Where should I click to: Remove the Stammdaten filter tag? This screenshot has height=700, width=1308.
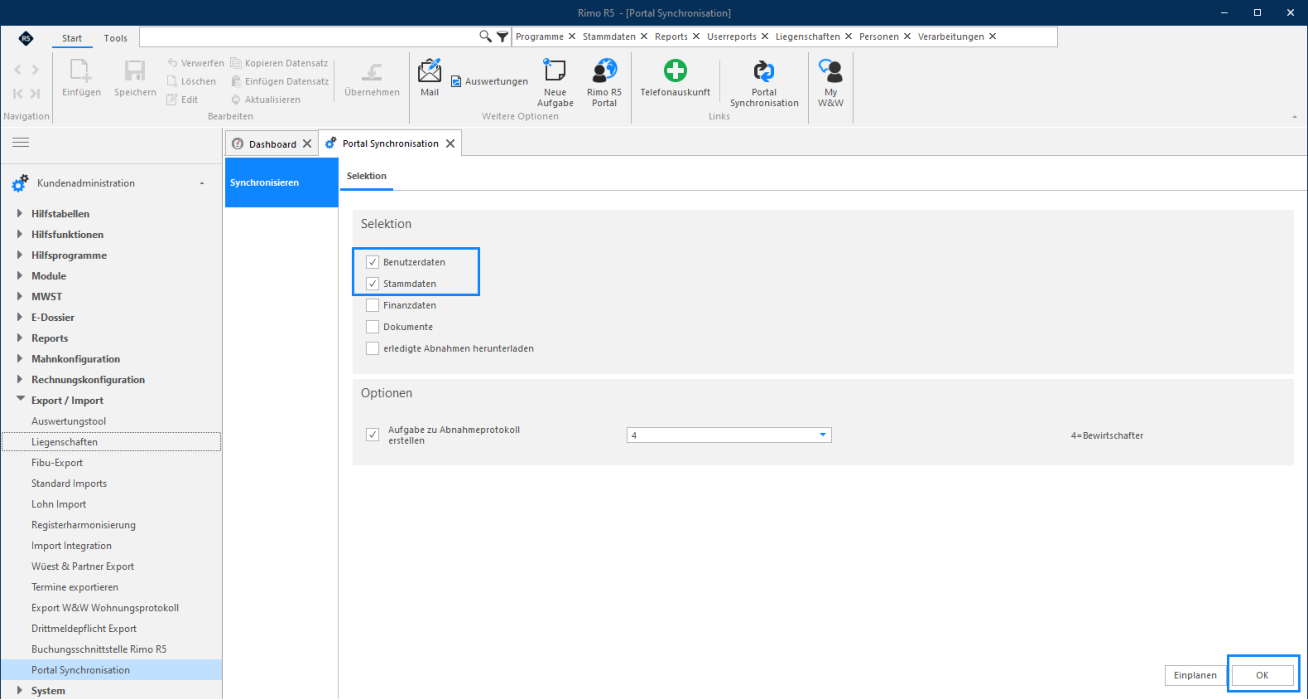tap(643, 37)
